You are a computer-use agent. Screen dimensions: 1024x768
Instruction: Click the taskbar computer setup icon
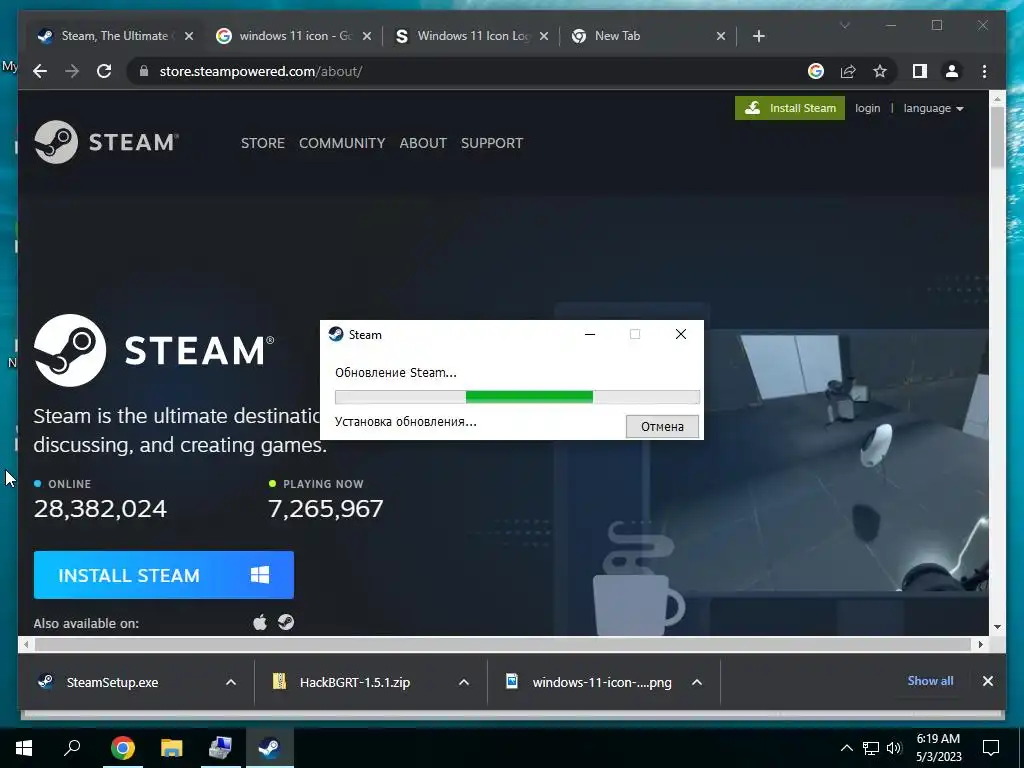221,748
